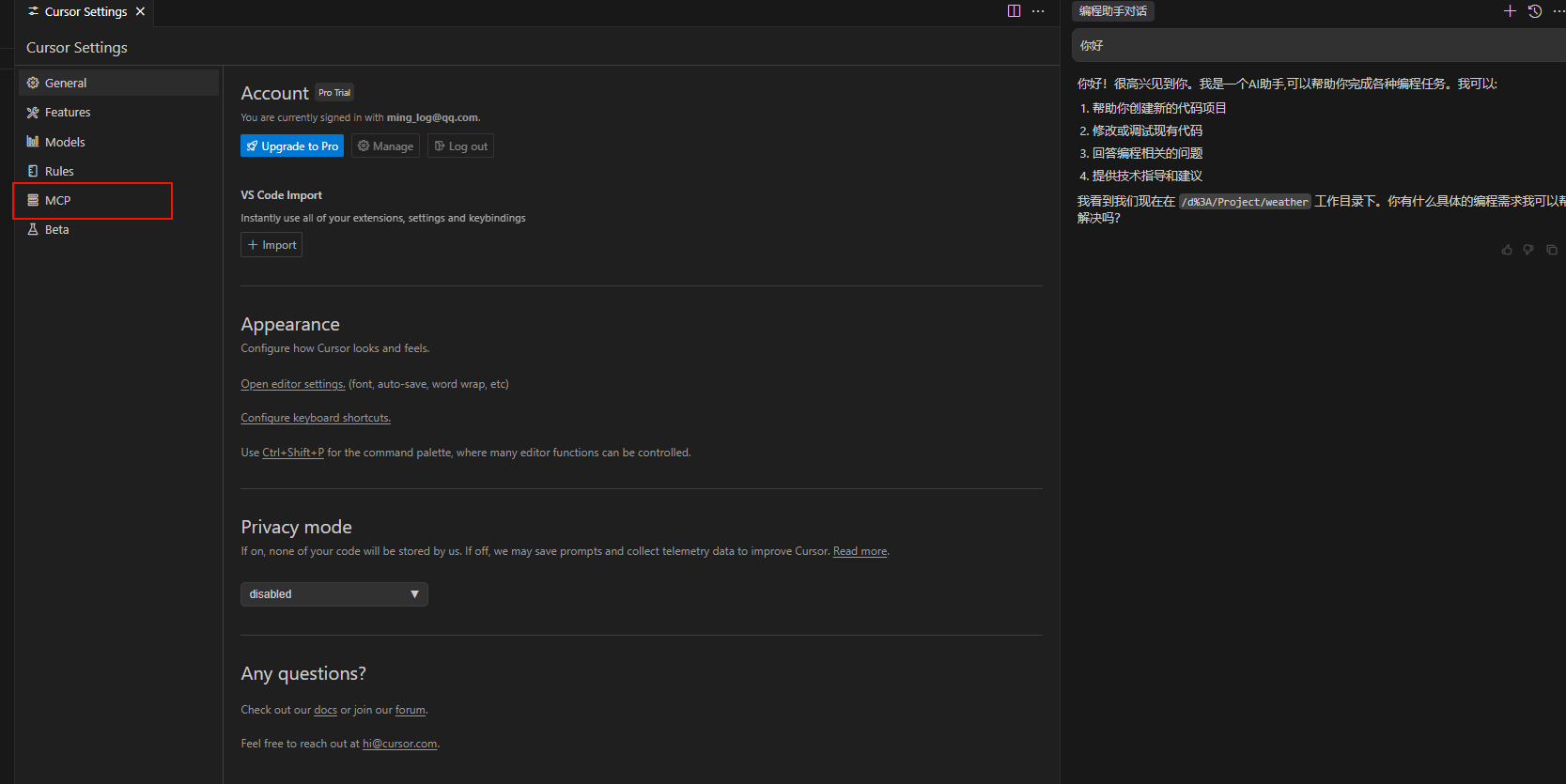
Task: Click Manage account button
Action: 385,146
